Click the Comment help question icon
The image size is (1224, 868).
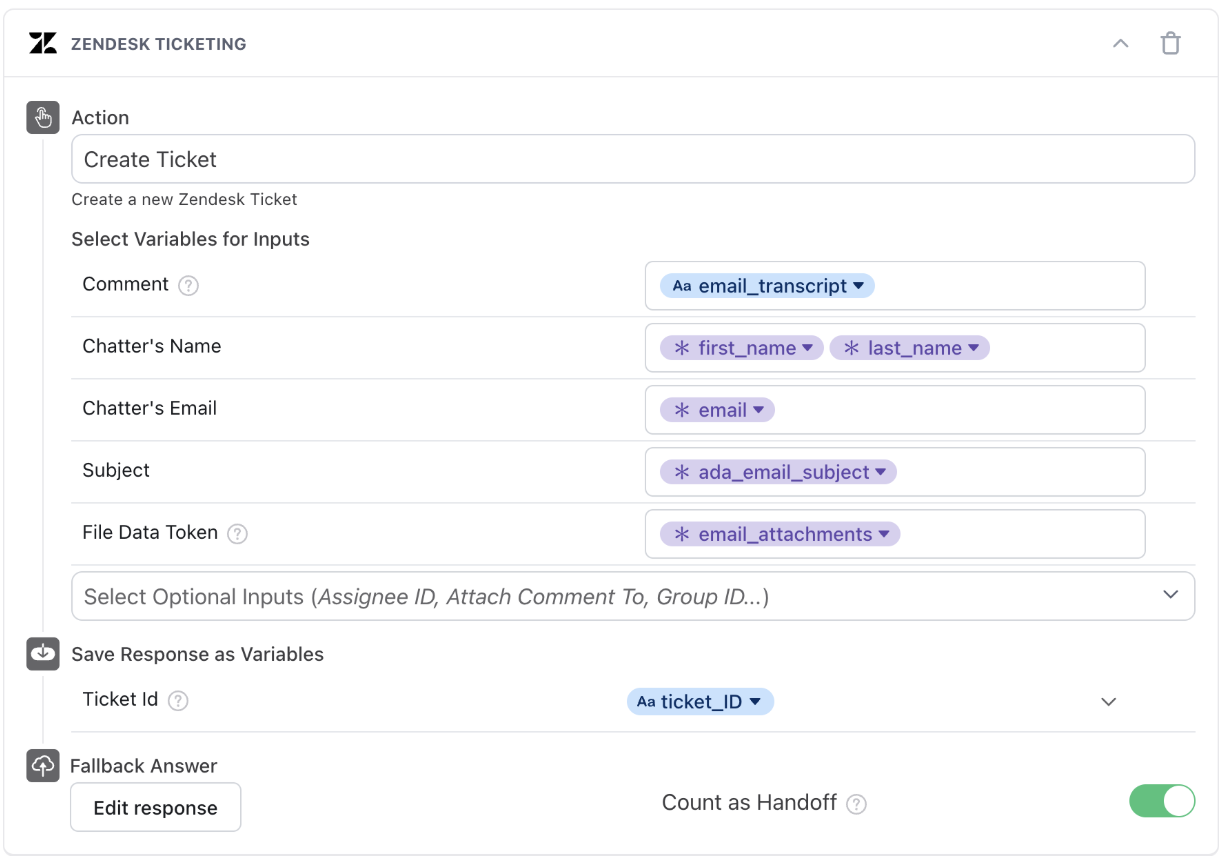[188, 286]
